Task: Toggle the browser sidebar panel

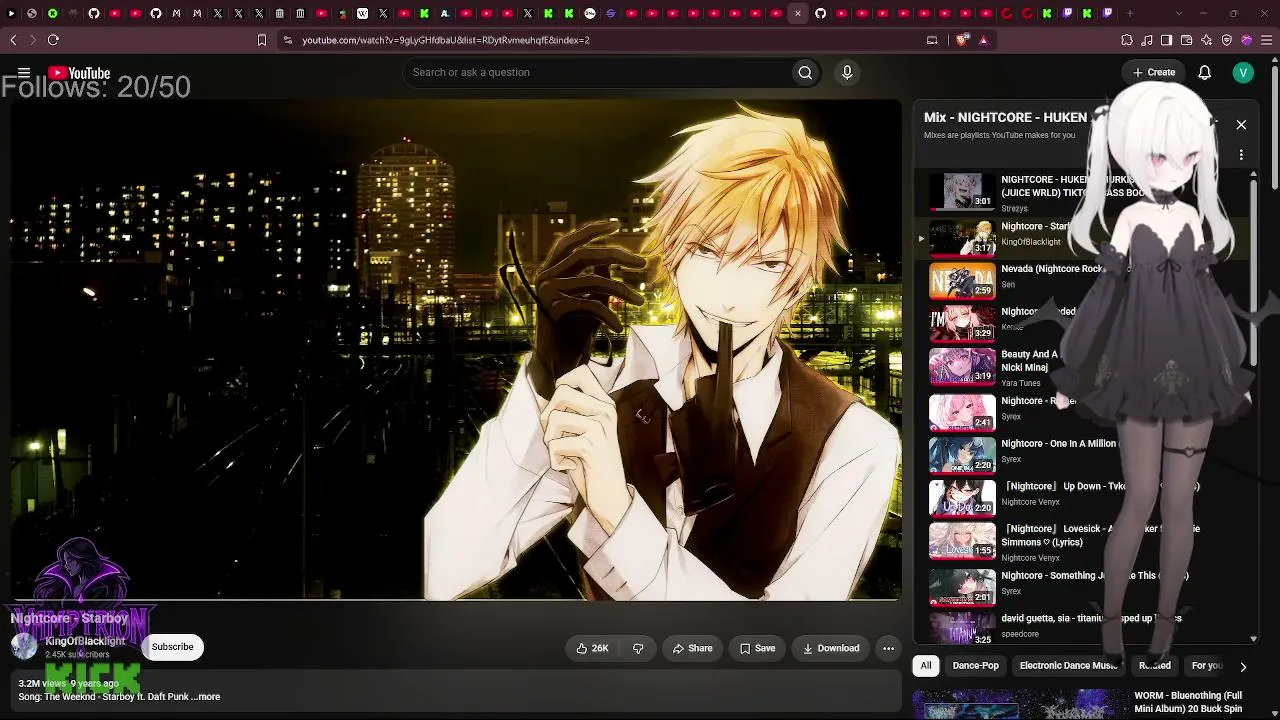Action: point(1167,40)
